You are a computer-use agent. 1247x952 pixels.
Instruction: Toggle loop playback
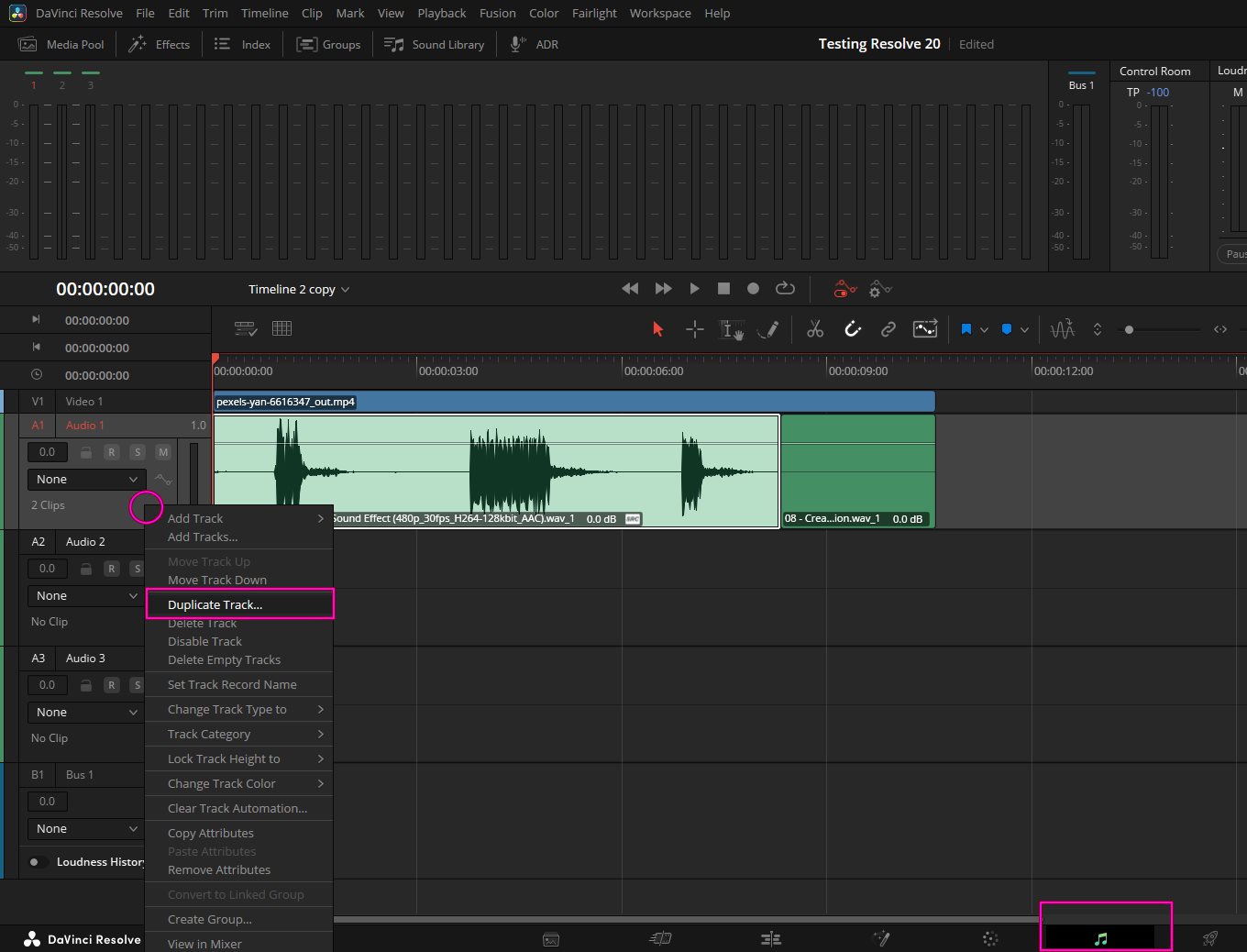785,288
